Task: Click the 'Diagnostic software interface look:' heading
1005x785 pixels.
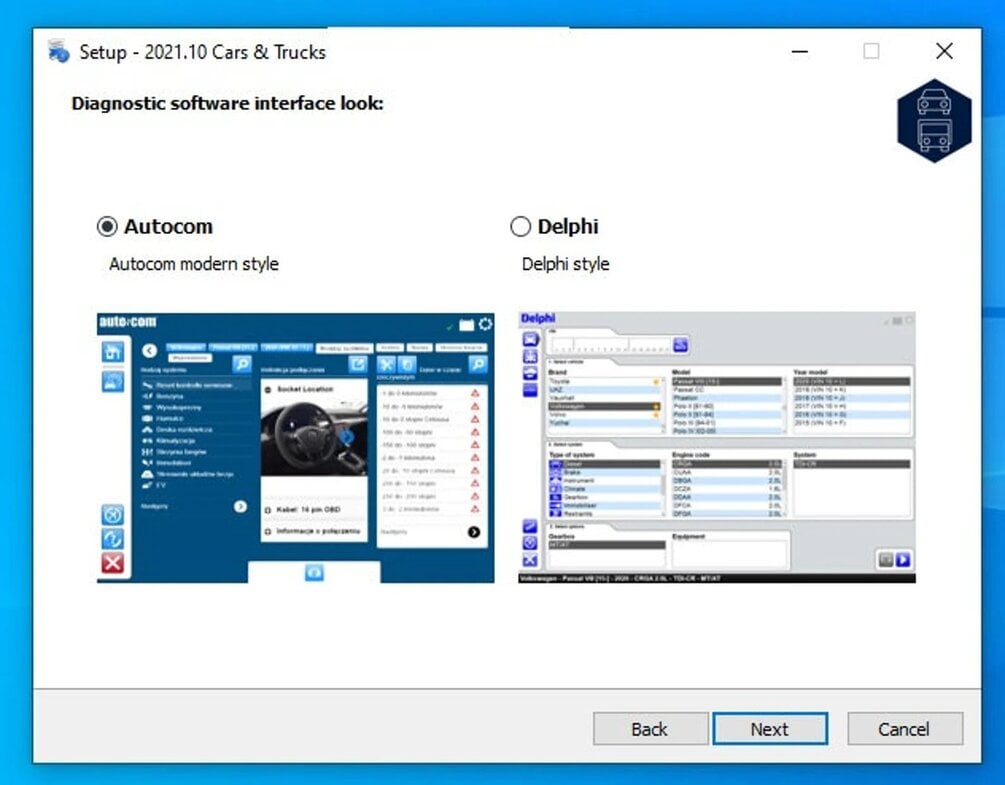Action: click(x=228, y=103)
